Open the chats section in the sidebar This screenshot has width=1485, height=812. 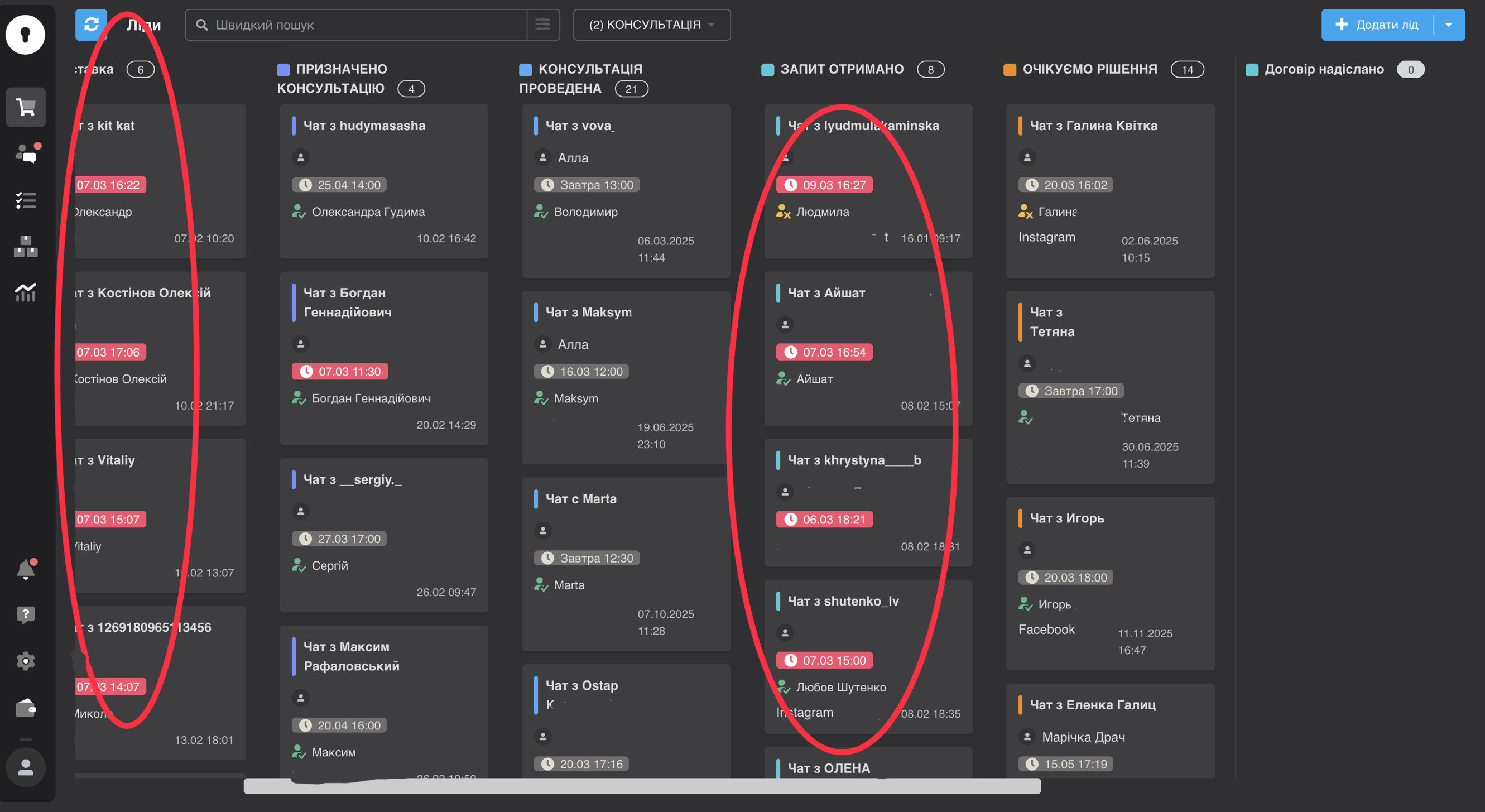pyautogui.click(x=26, y=154)
